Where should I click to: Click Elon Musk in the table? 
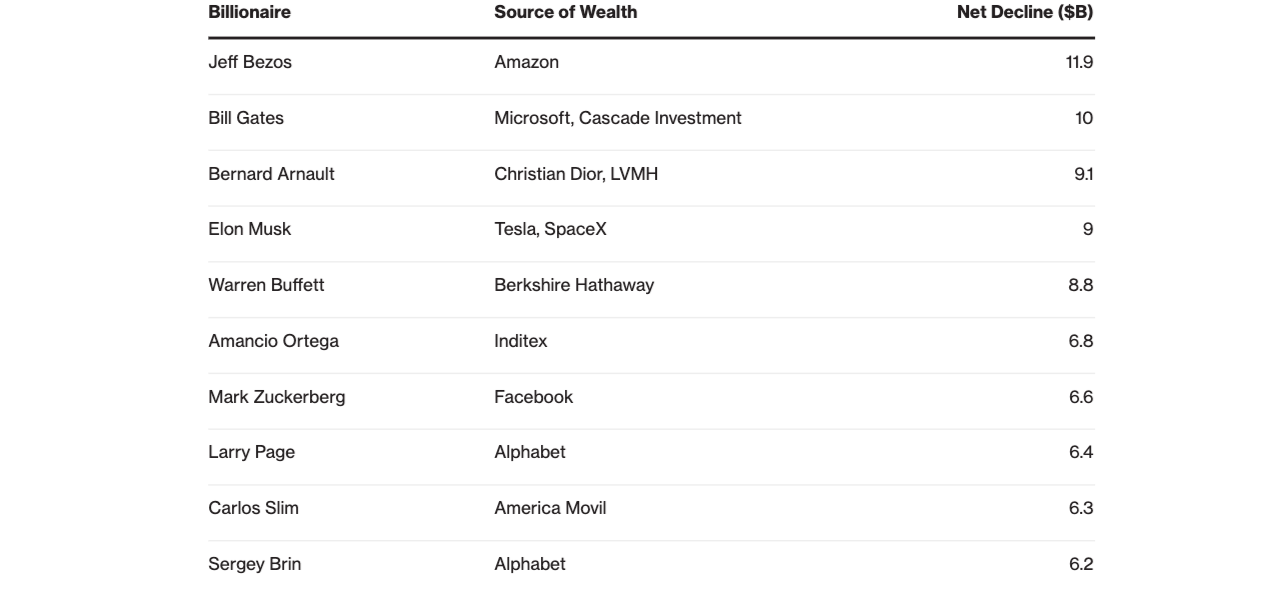tap(249, 229)
